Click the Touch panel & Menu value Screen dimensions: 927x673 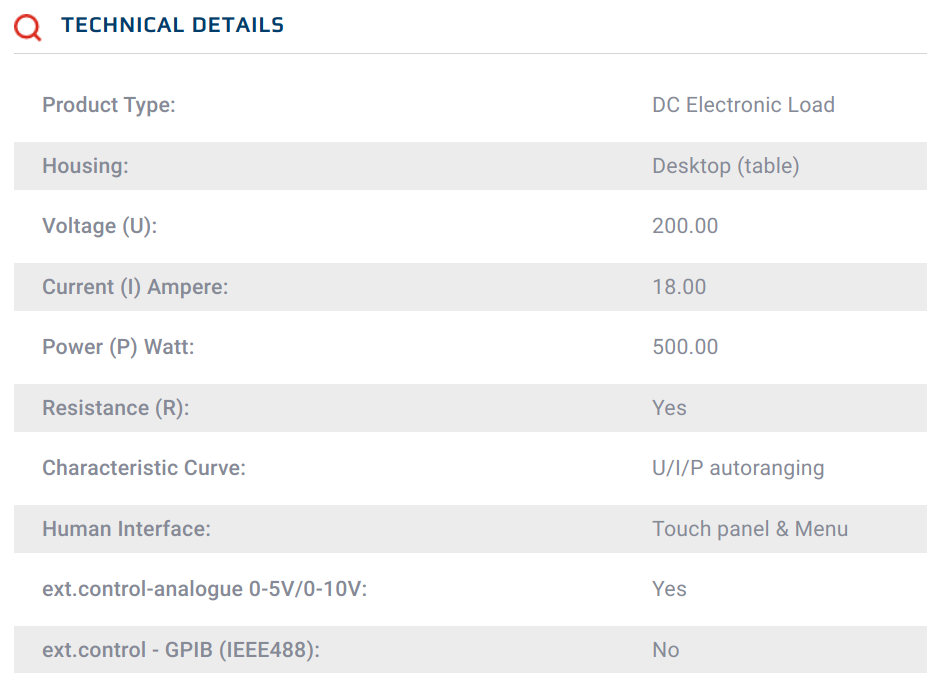click(750, 529)
